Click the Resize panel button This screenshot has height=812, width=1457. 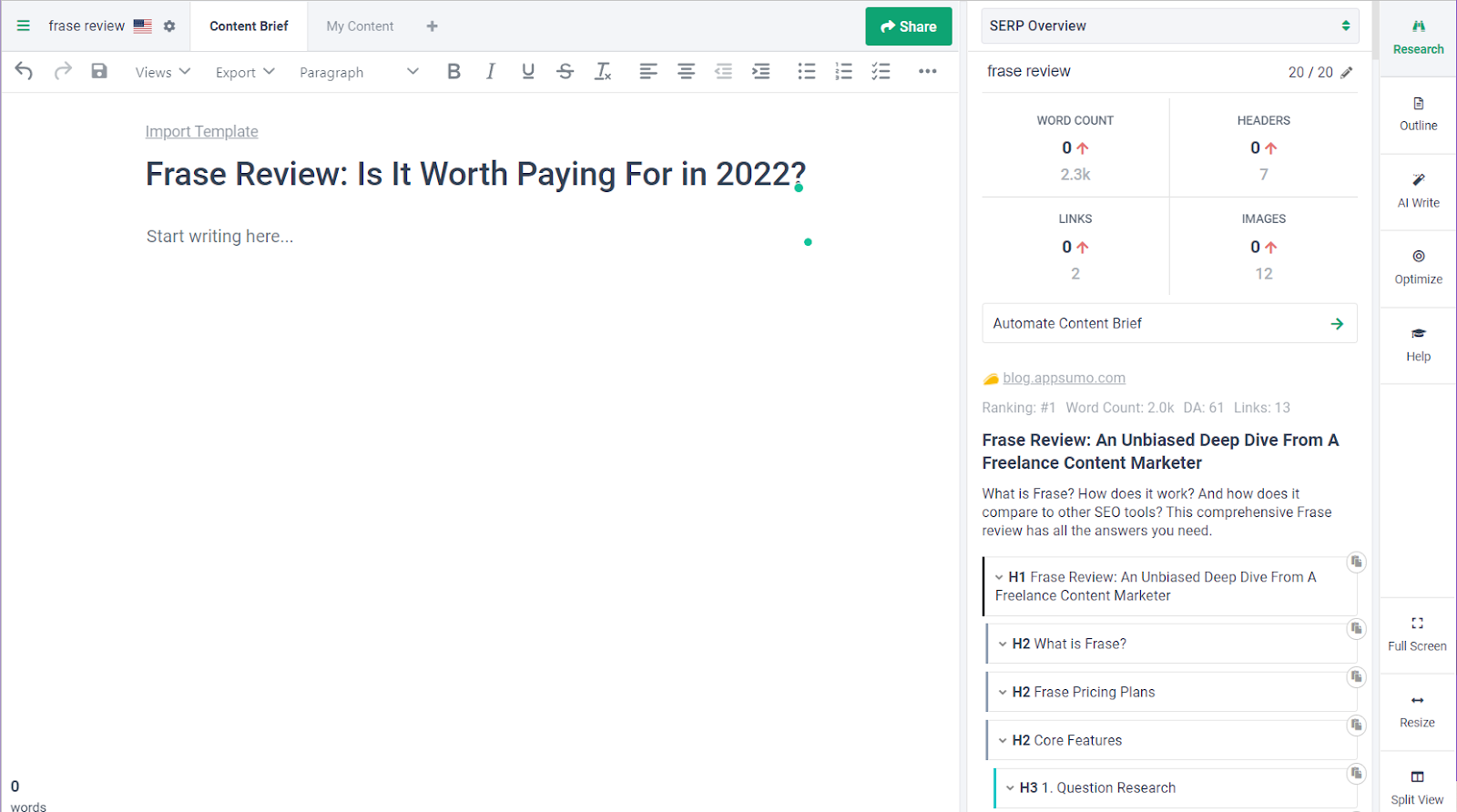1418,711
